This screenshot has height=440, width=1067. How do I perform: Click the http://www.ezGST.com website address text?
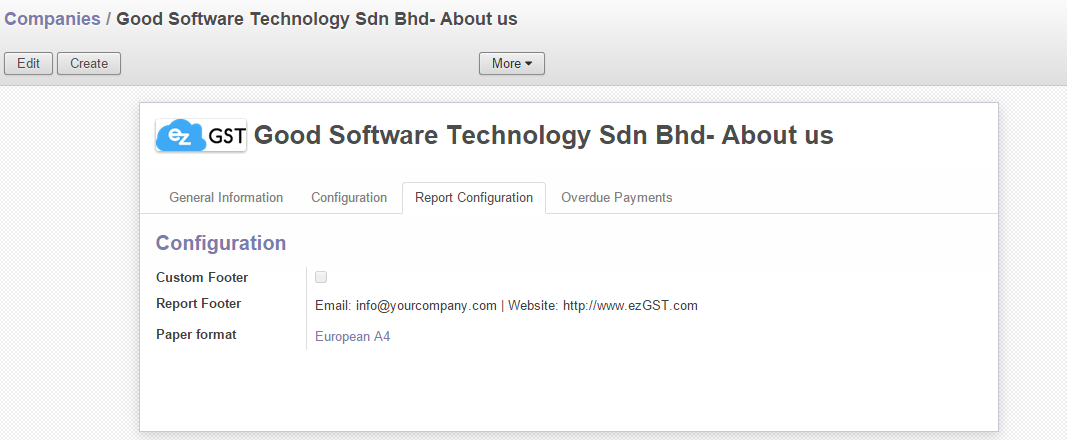coord(630,306)
